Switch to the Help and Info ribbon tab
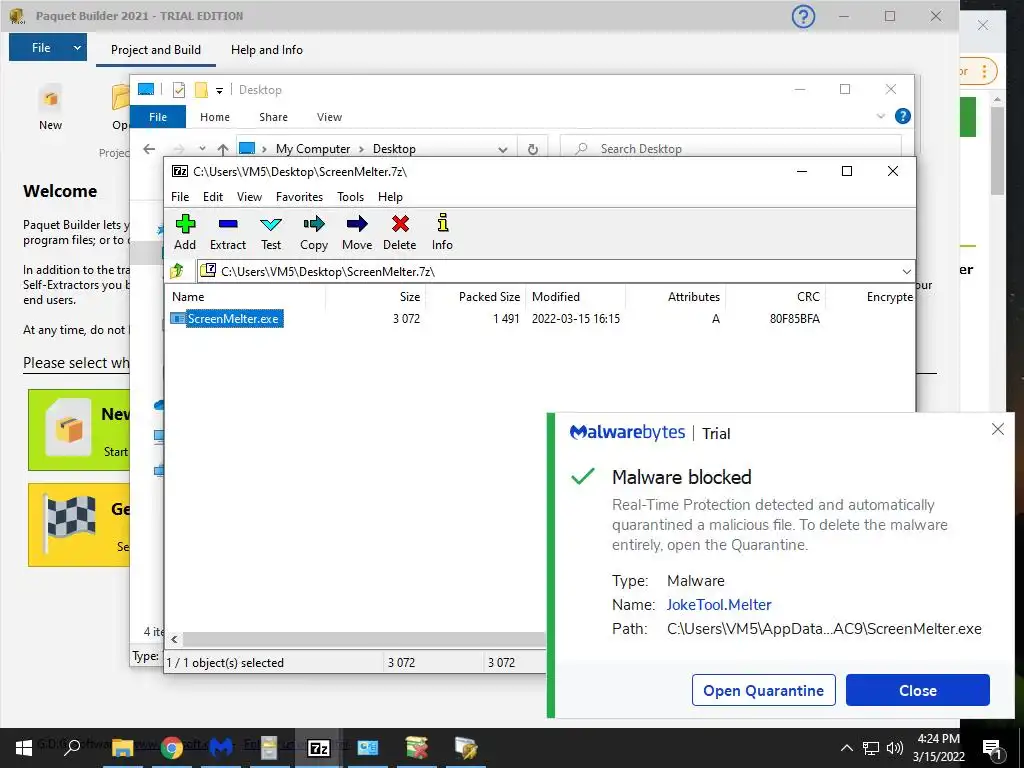Screen dimensions: 1024x768 [266, 50]
